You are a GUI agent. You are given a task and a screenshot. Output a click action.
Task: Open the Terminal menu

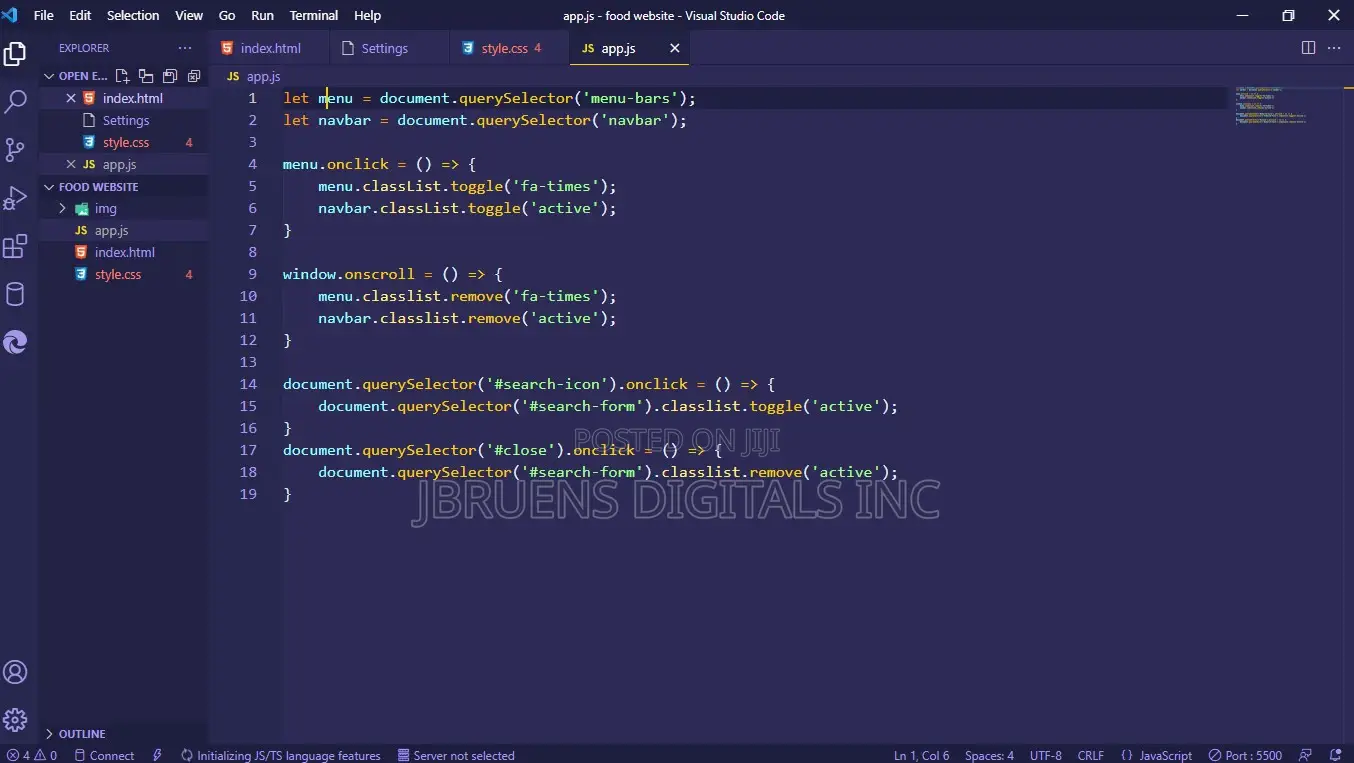[x=314, y=15]
